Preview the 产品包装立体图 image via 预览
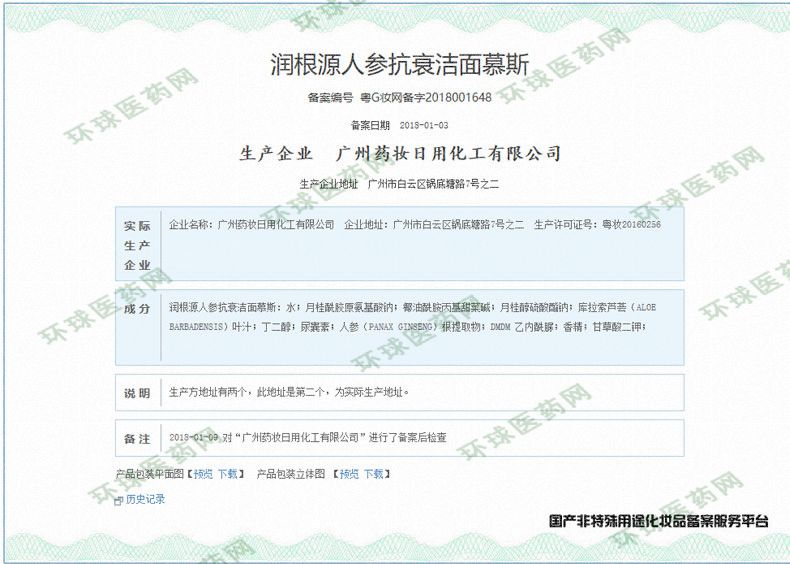 tap(349, 474)
